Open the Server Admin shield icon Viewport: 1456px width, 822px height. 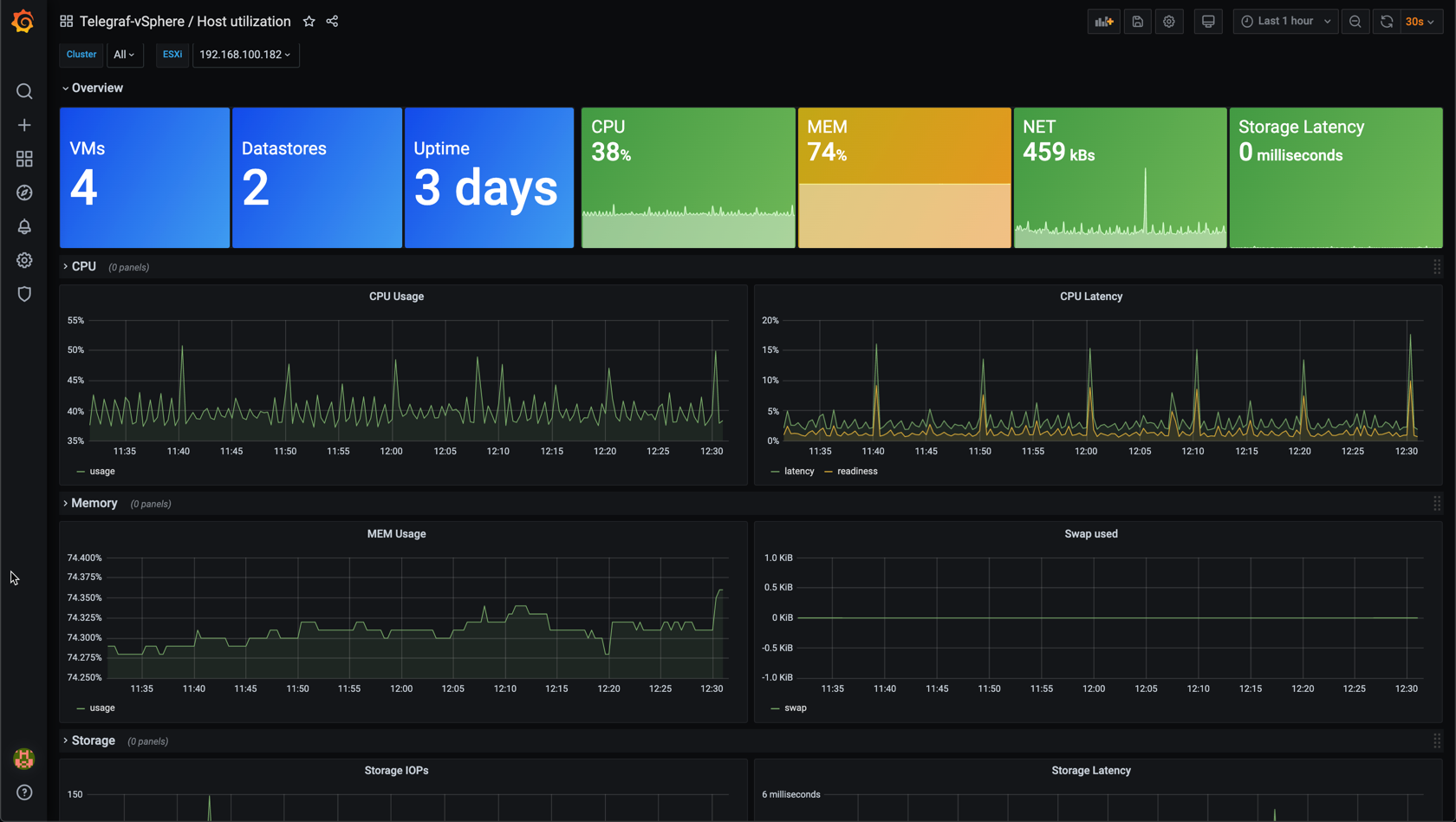click(24, 294)
